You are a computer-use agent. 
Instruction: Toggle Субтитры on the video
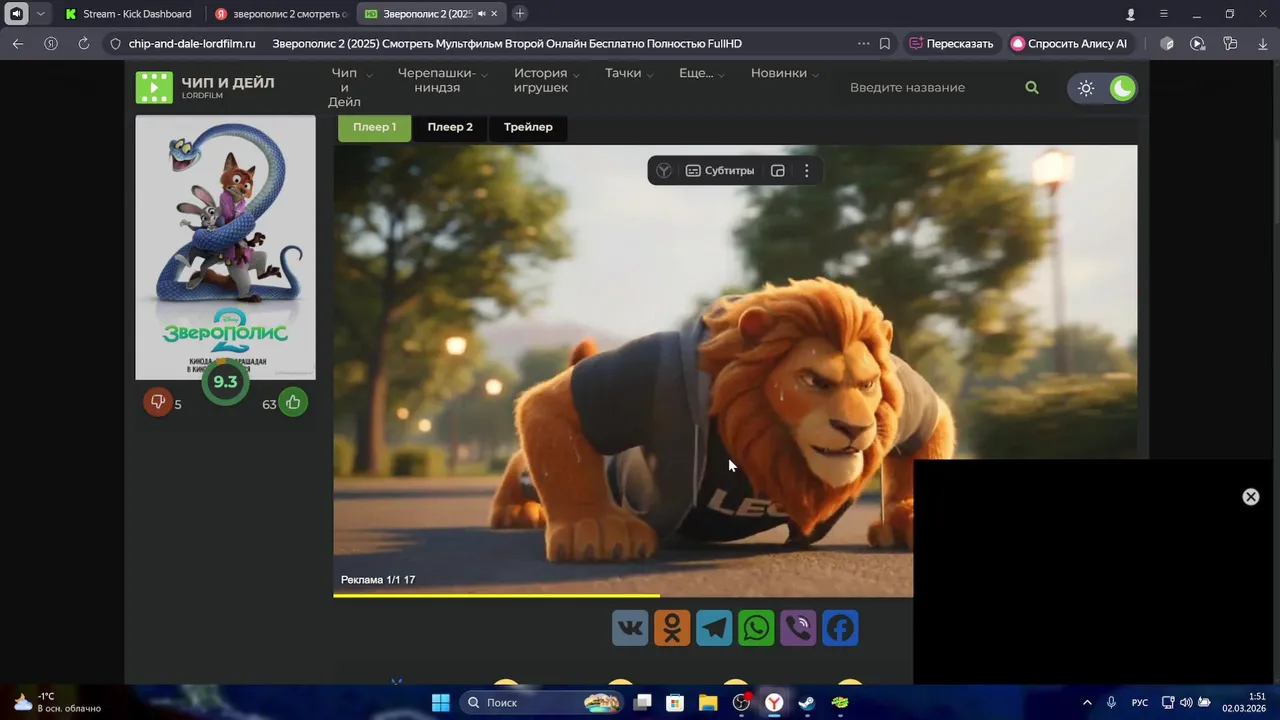pos(720,171)
